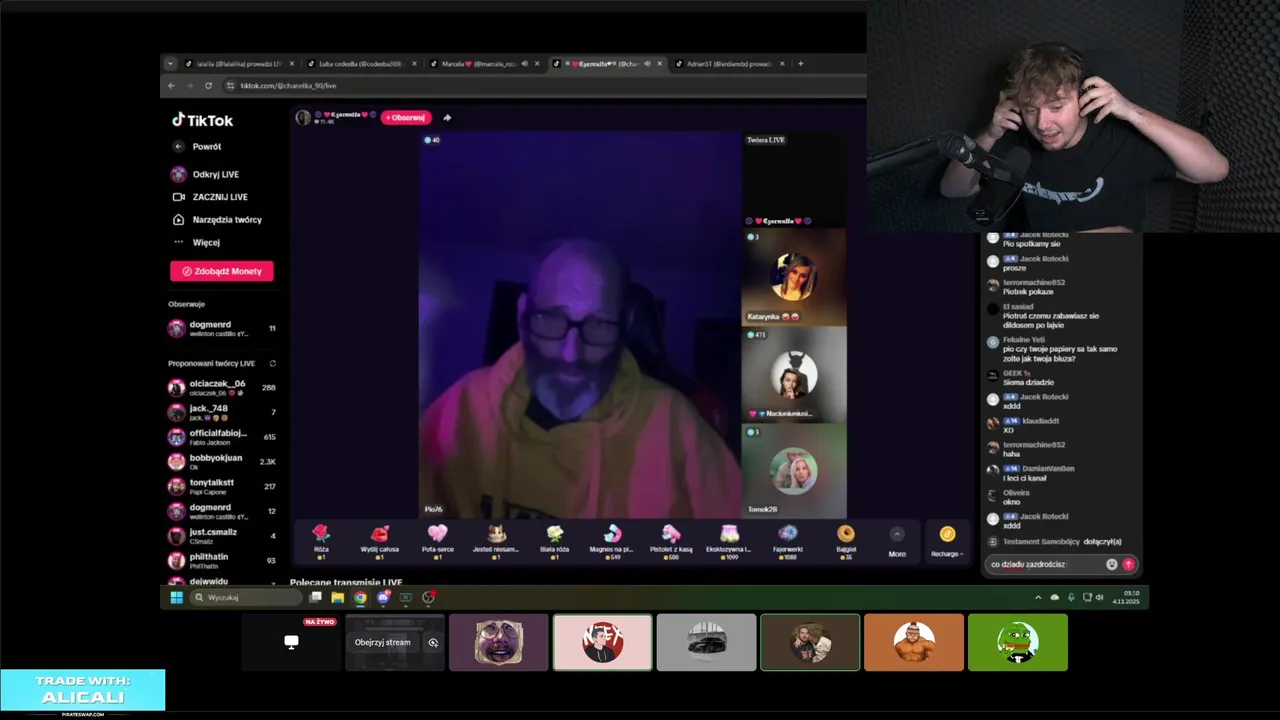Viewport: 1280px width, 720px height.
Task: Click microphone icon in system tray
Action: (1071, 597)
